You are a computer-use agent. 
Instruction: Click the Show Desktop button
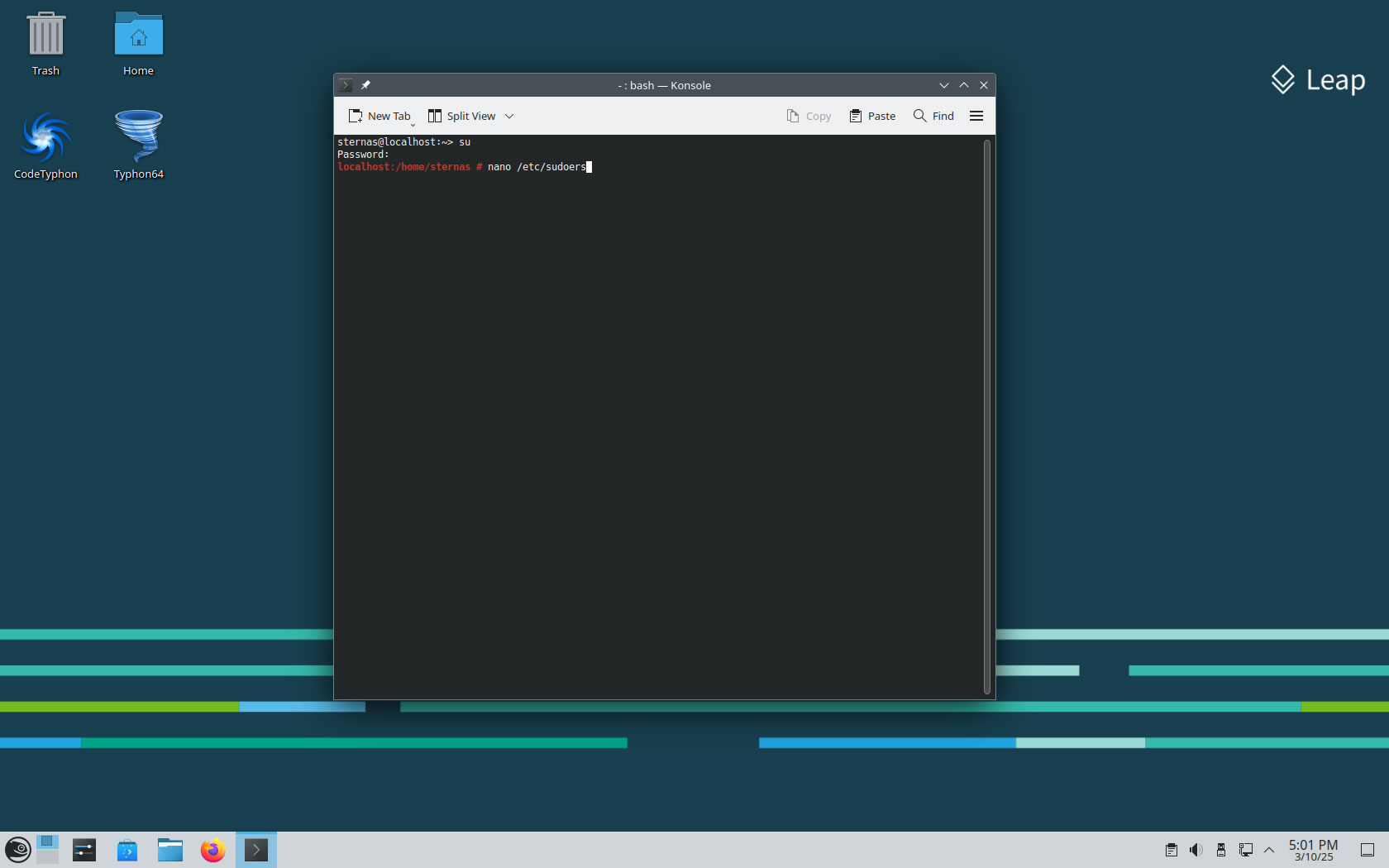point(1368,850)
